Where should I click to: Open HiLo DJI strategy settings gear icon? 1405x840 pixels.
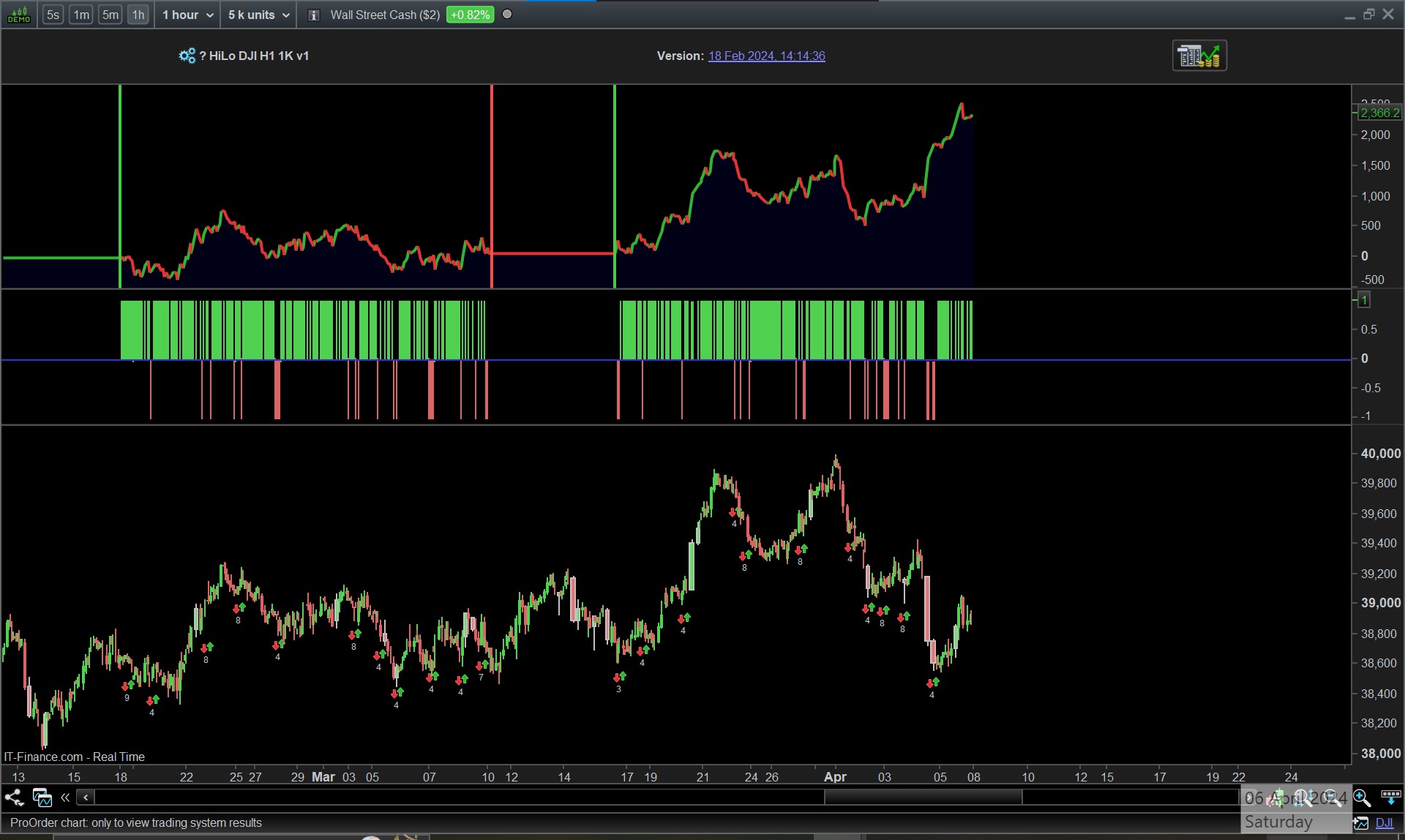pos(187,56)
